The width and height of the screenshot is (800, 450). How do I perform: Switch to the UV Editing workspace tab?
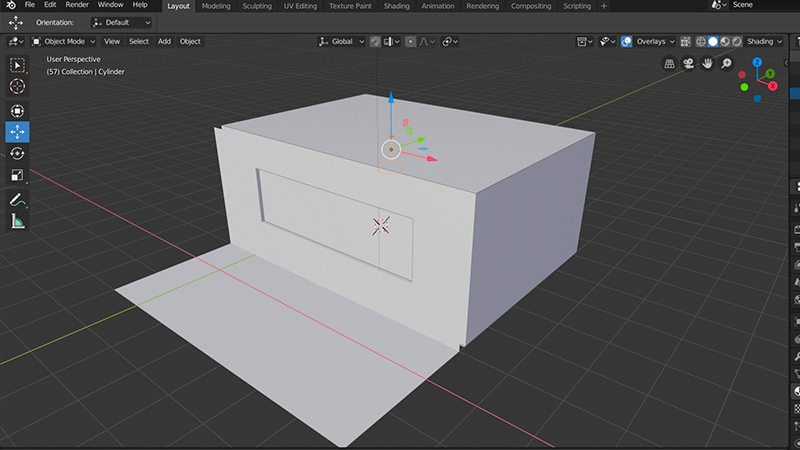(300, 6)
